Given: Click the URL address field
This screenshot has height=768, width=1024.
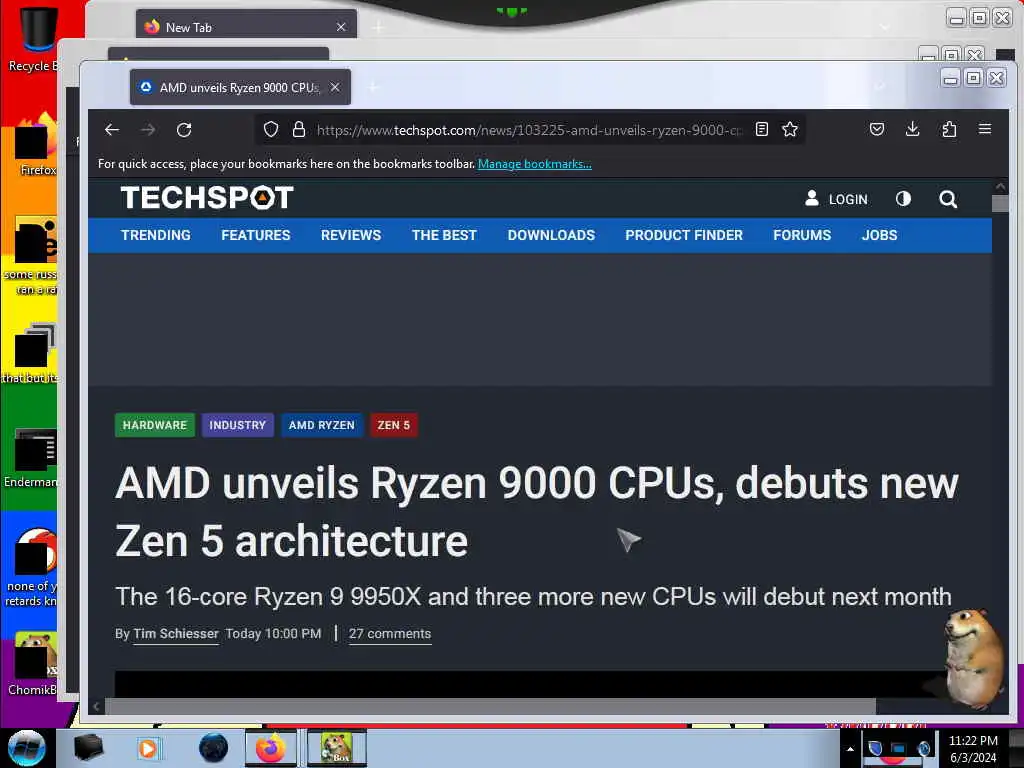Looking at the screenshot, I should [x=529, y=130].
